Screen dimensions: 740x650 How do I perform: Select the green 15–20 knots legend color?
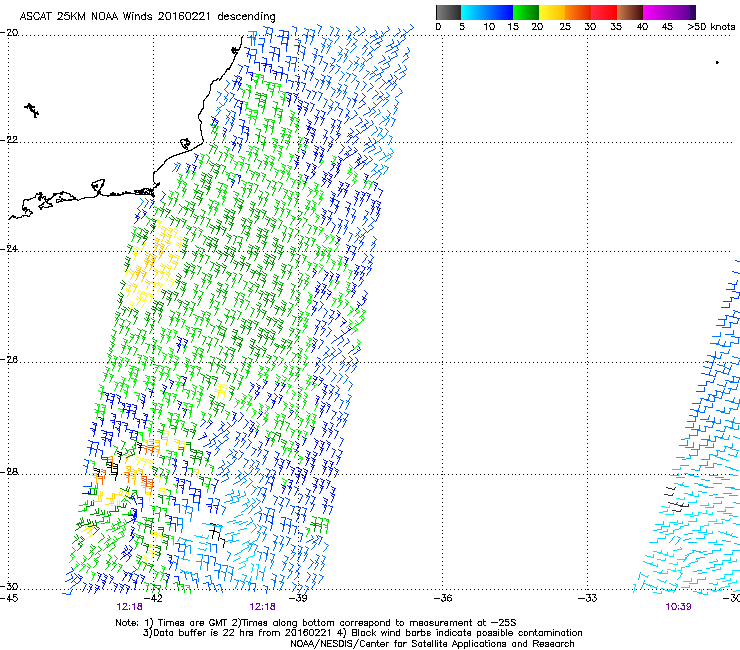click(526, 12)
